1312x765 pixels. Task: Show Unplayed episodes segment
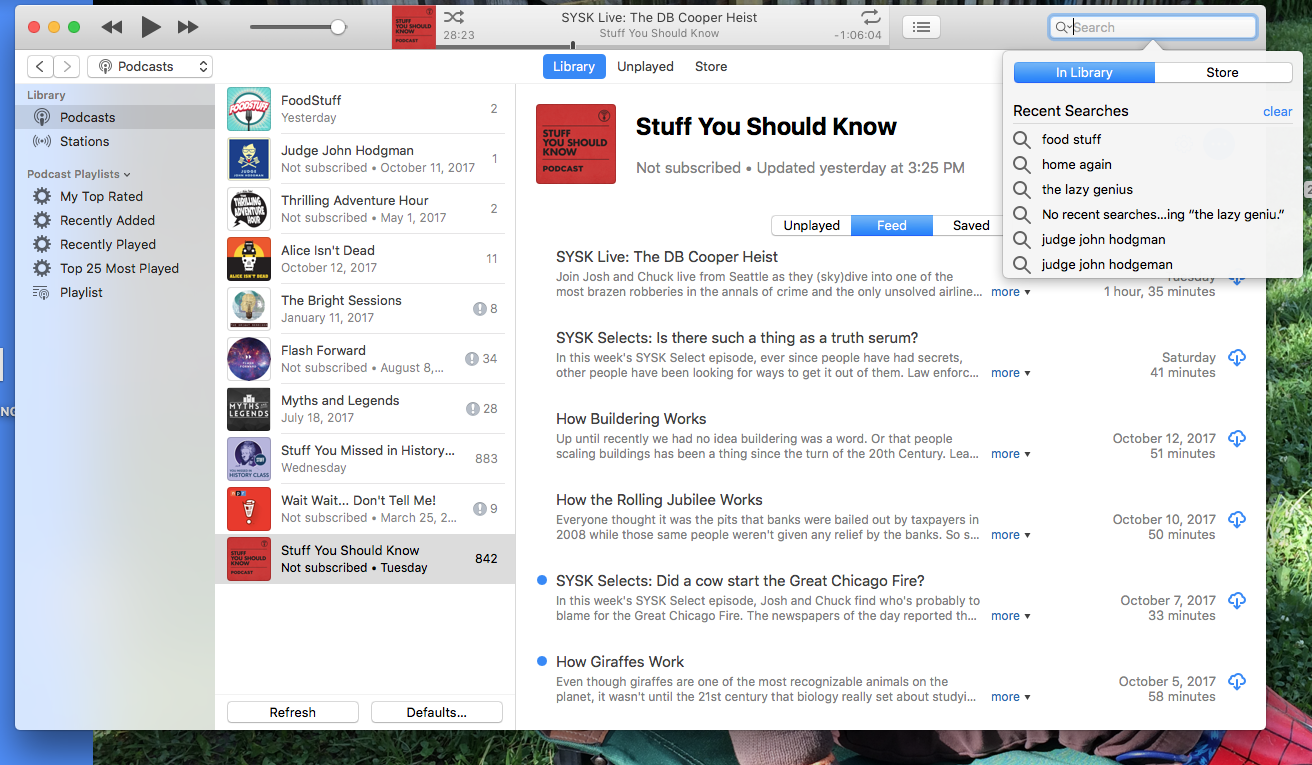coord(812,225)
